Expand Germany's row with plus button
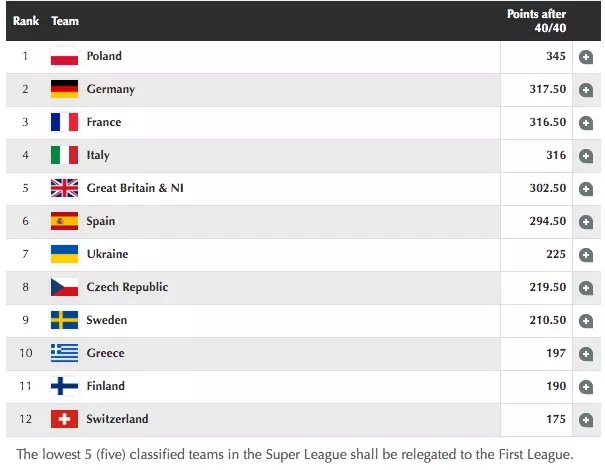 [x=586, y=90]
